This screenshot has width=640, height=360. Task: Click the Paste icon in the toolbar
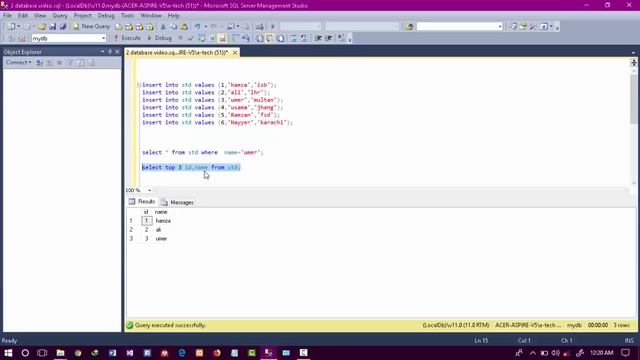pyautogui.click(x=184, y=27)
